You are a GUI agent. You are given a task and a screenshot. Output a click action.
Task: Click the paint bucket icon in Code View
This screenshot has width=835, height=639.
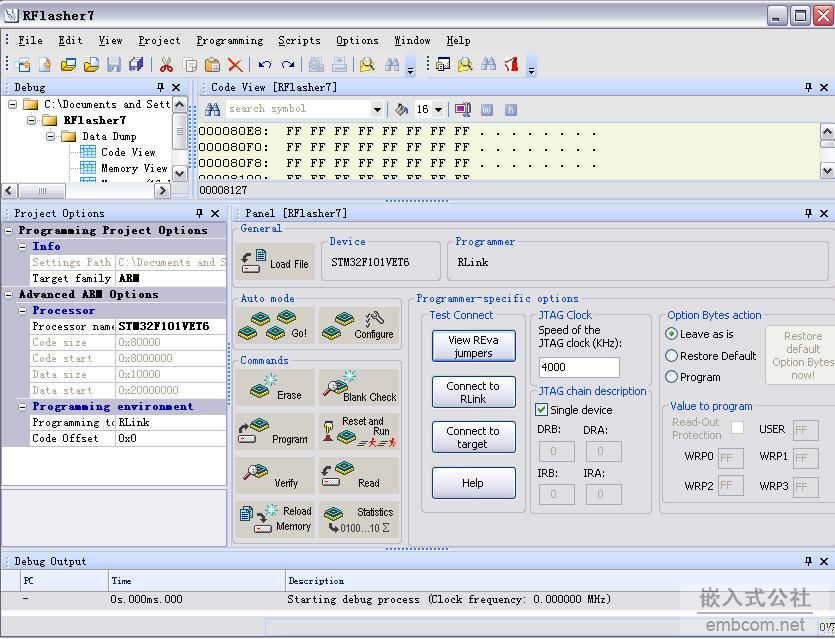click(402, 110)
